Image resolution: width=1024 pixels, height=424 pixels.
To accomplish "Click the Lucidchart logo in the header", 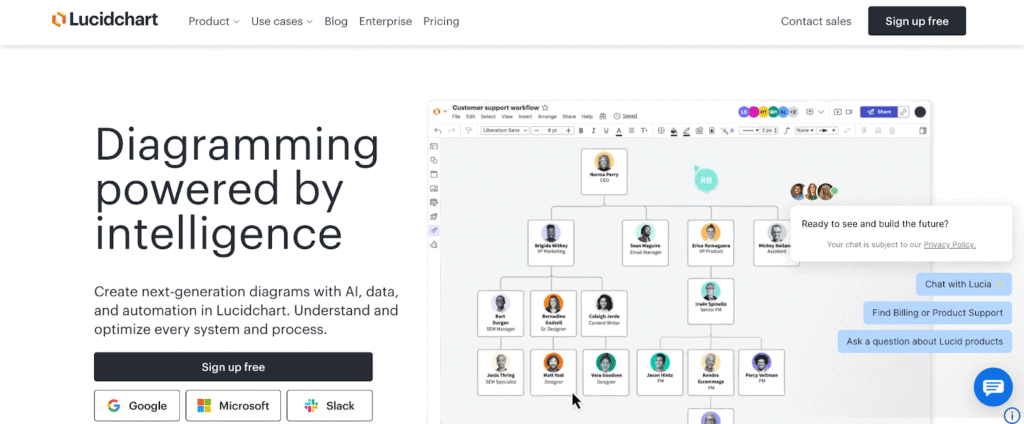I will (104, 20).
